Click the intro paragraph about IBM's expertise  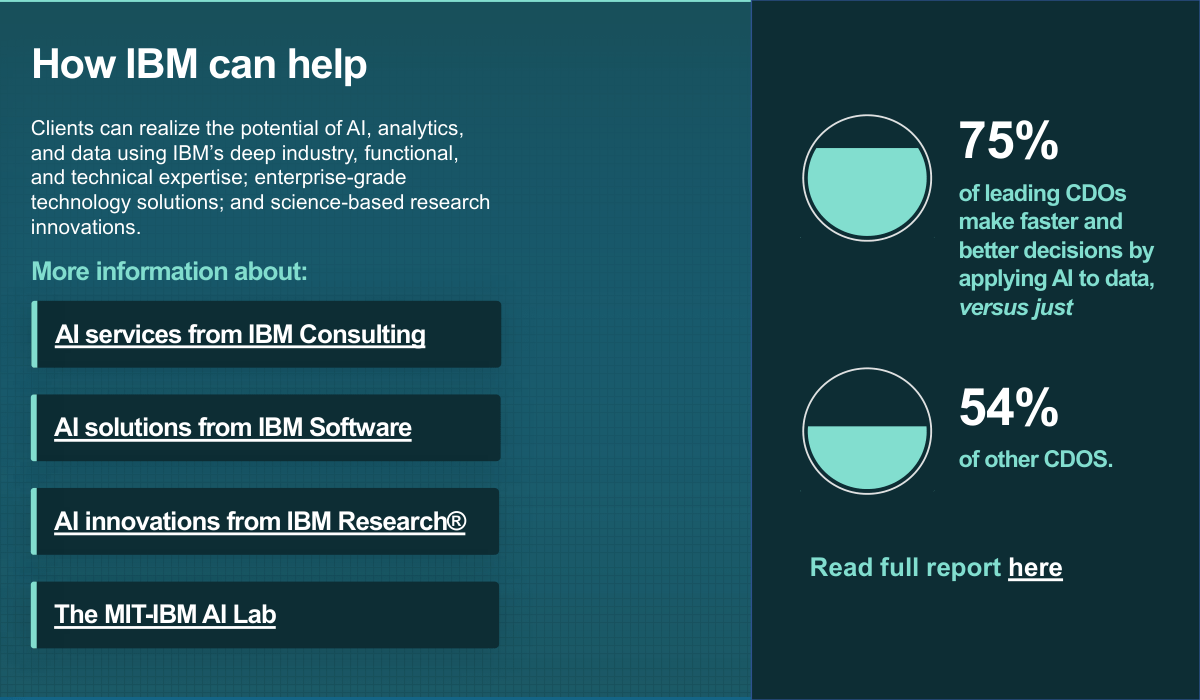click(261, 178)
